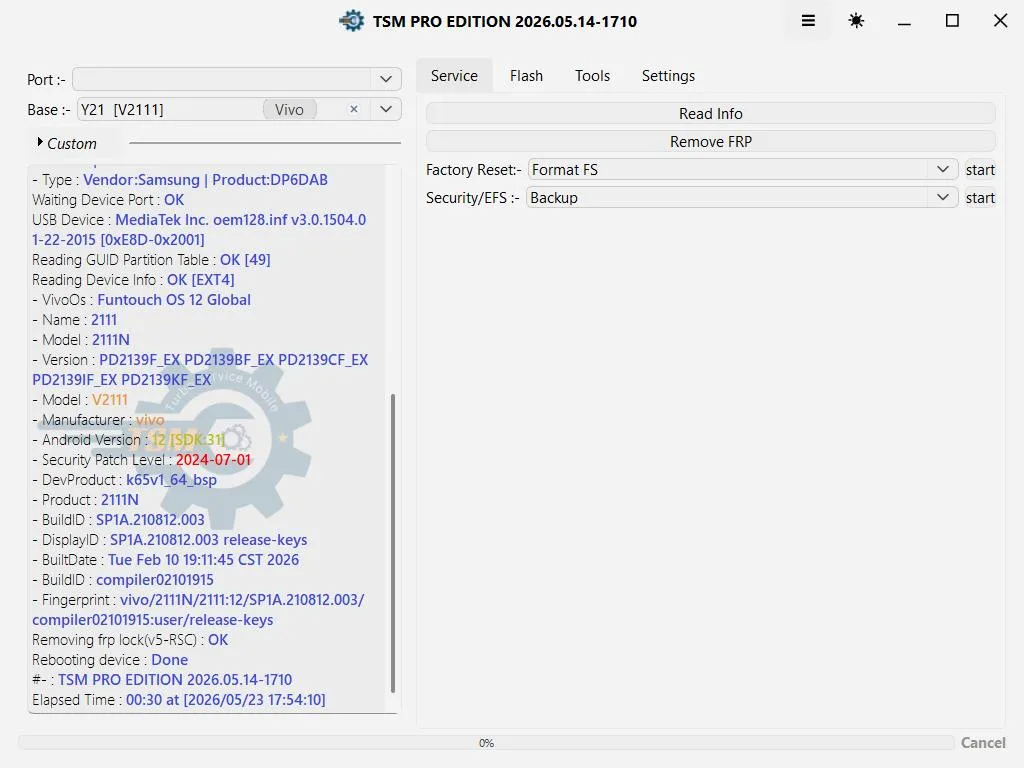This screenshot has width=1024, height=768.
Task: Toggle the light/dark theme sun icon
Action: point(856,21)
